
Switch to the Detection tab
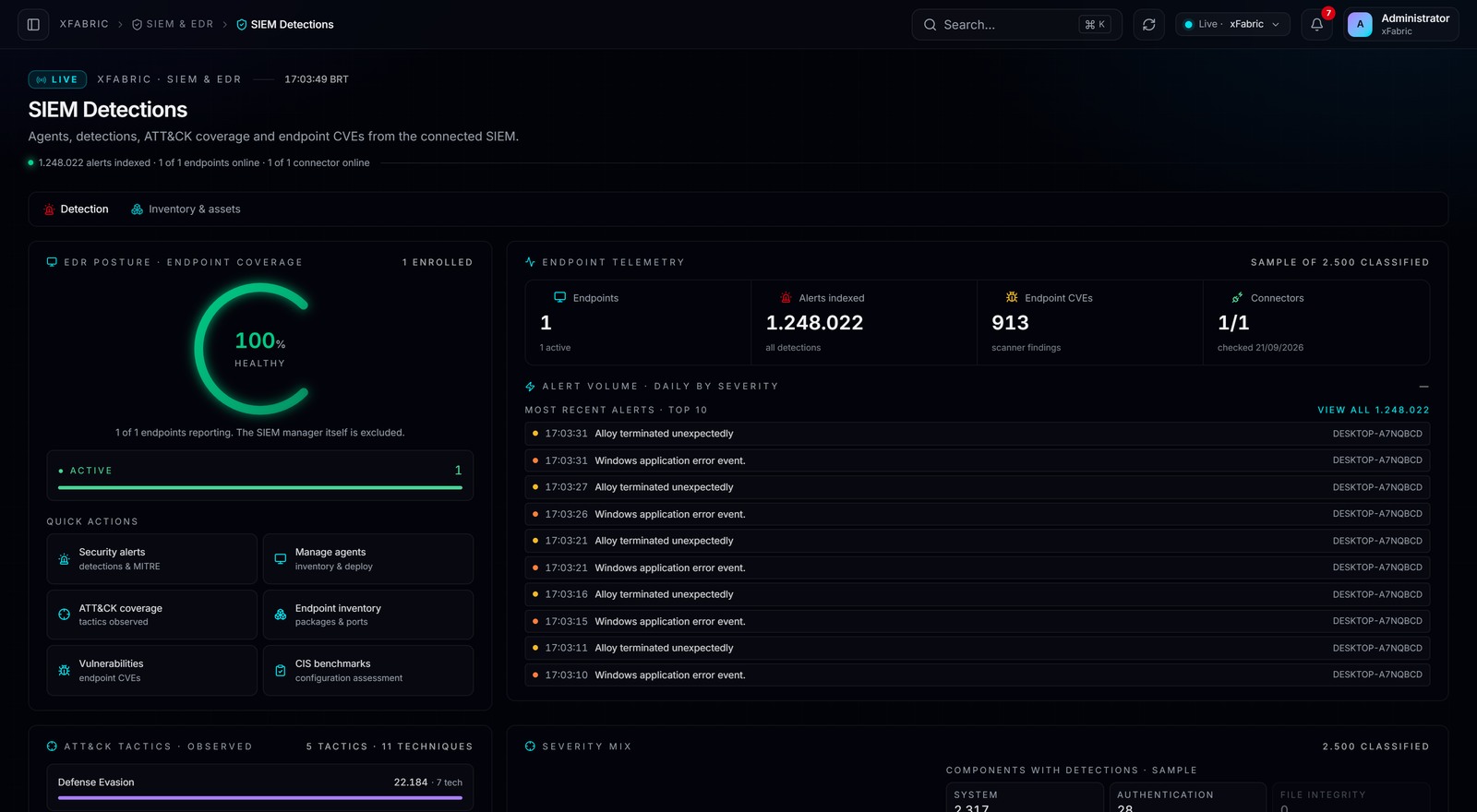pyautogui.click(x=76, y=209)
